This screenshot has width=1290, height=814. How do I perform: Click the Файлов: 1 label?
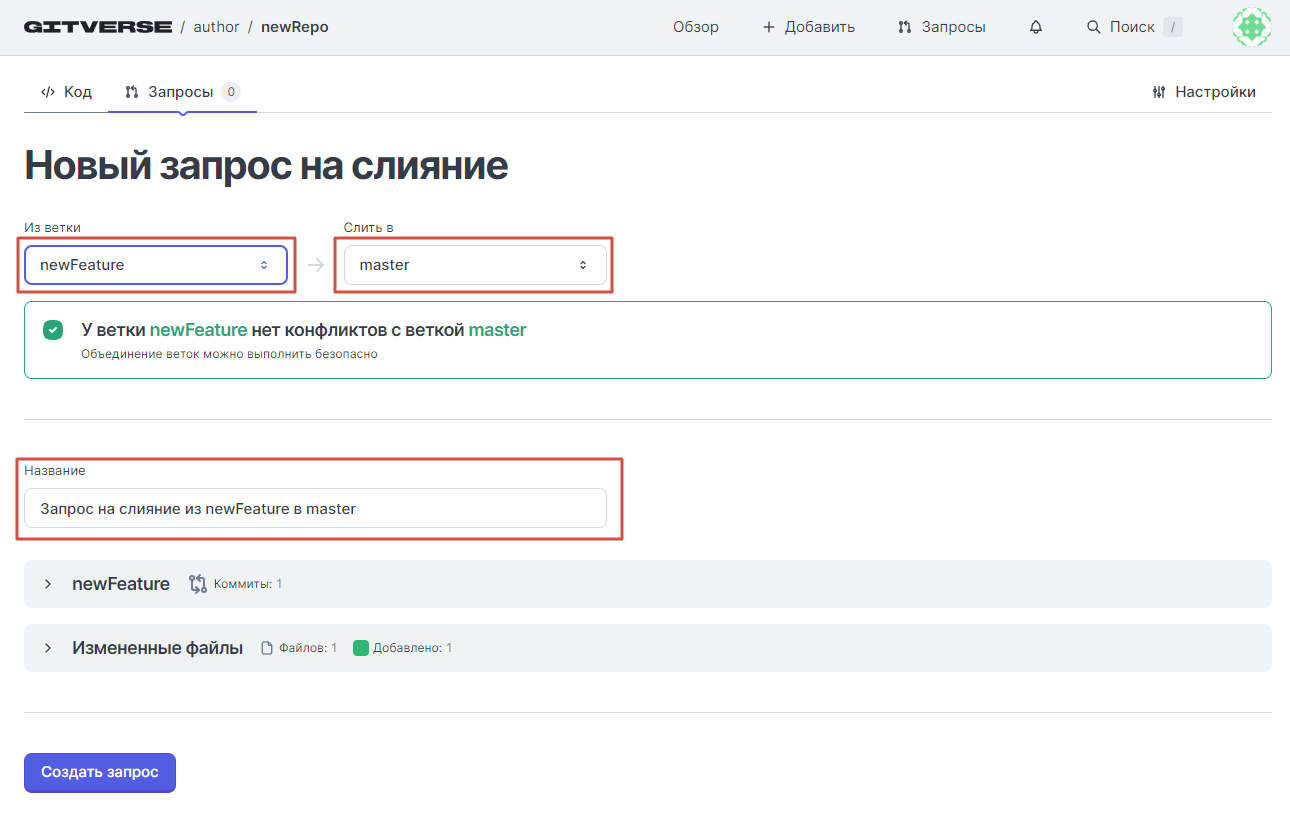[308, 648]
